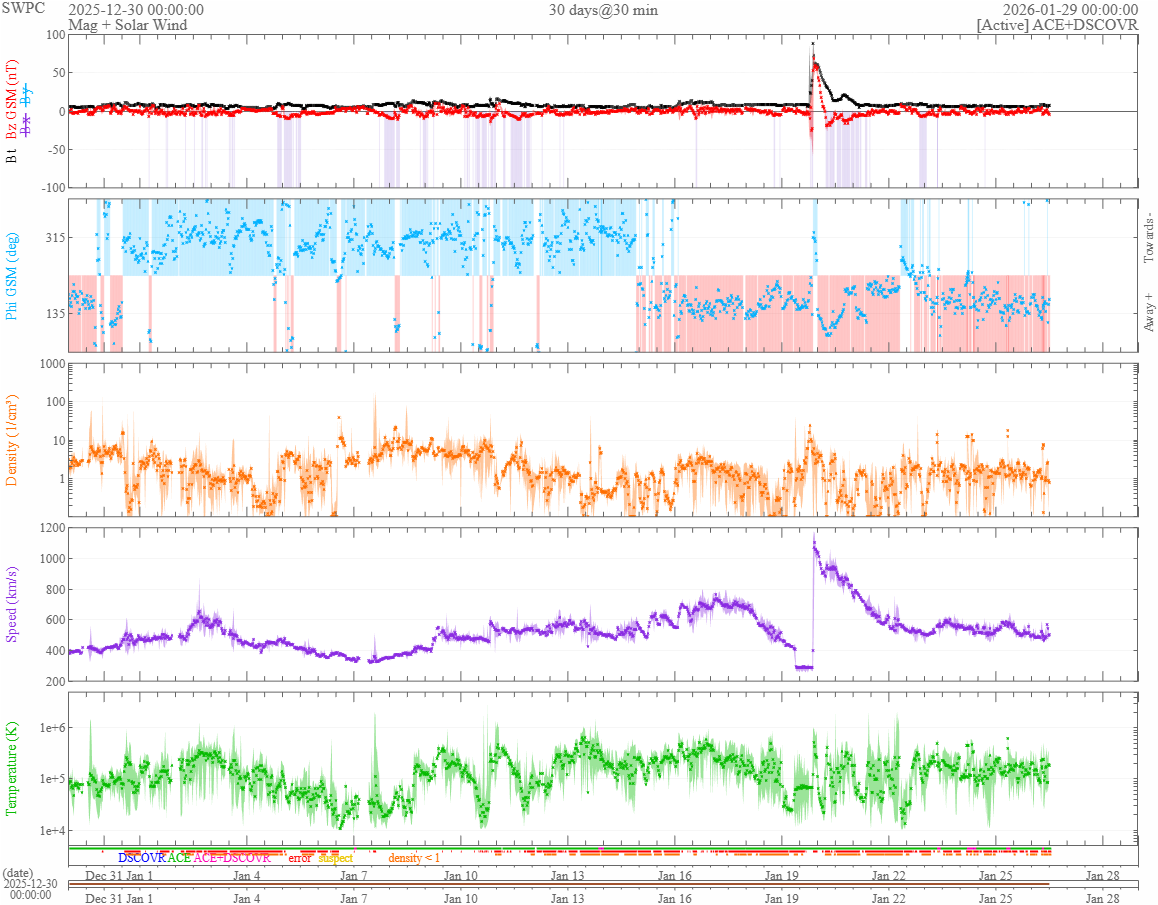
Task: Open the [Active] ACE+DSCOVR source selector
Action: (x=1057, y=24)
